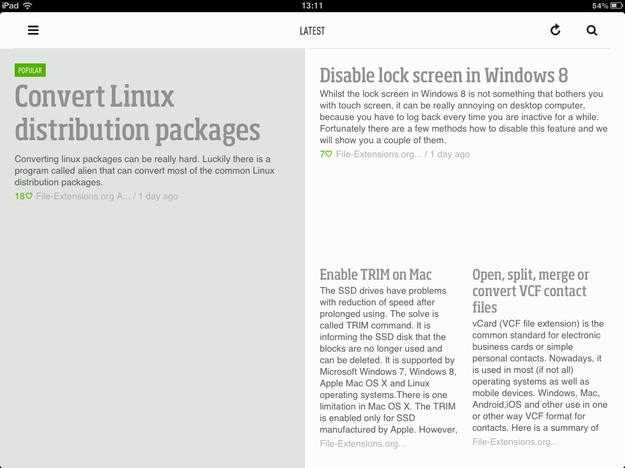Viewport: 625px width, 468px height.
Task: Tap File-Extensions.org source under Windows 8 article
Action: [379, 154]
